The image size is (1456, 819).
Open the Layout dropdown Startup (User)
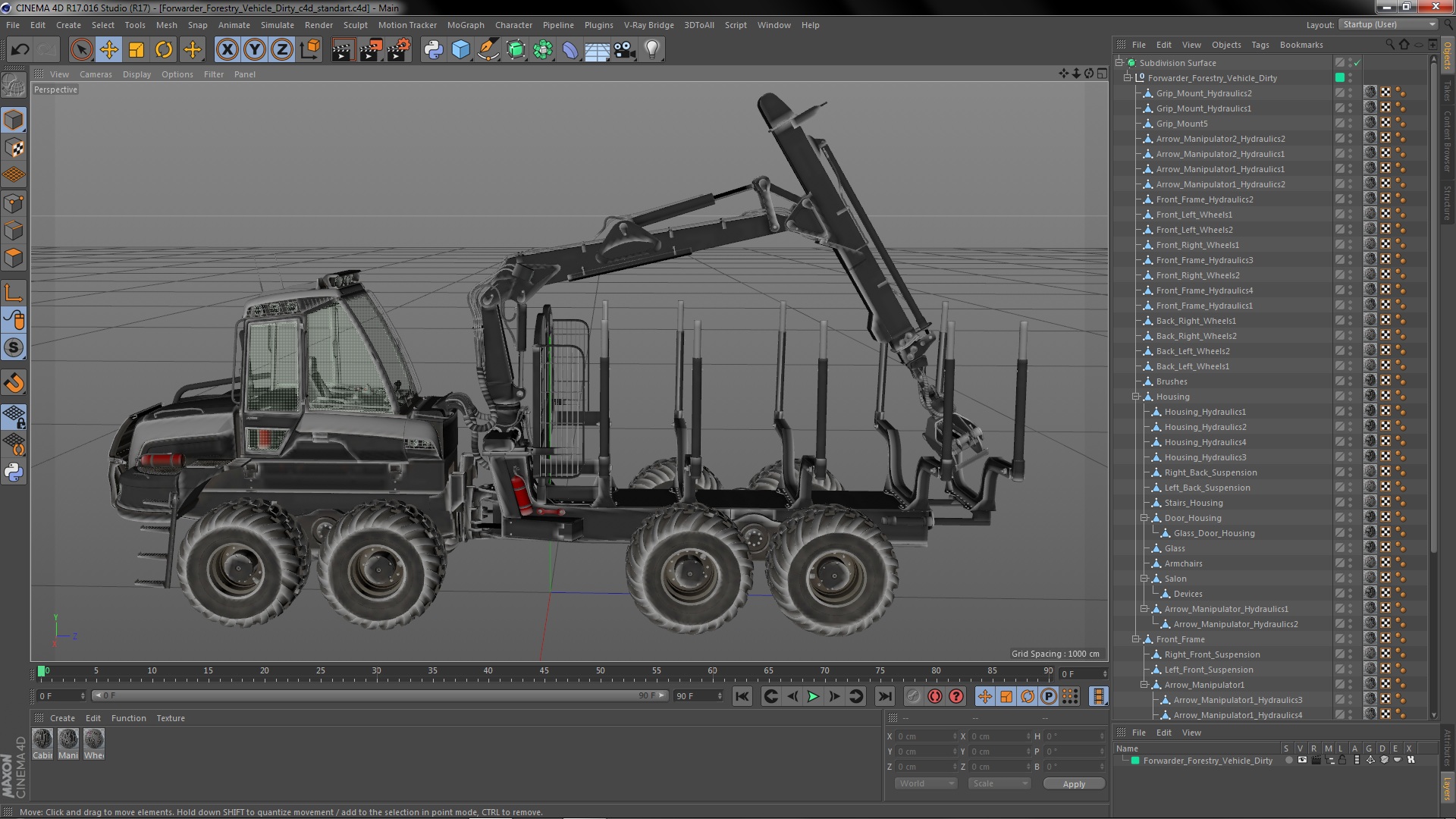point(1388,25)
